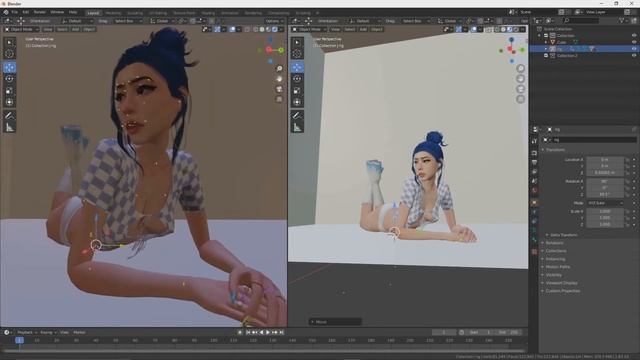
Task: Open the Playback dropdown in timeline
Action: pos(27,333)
